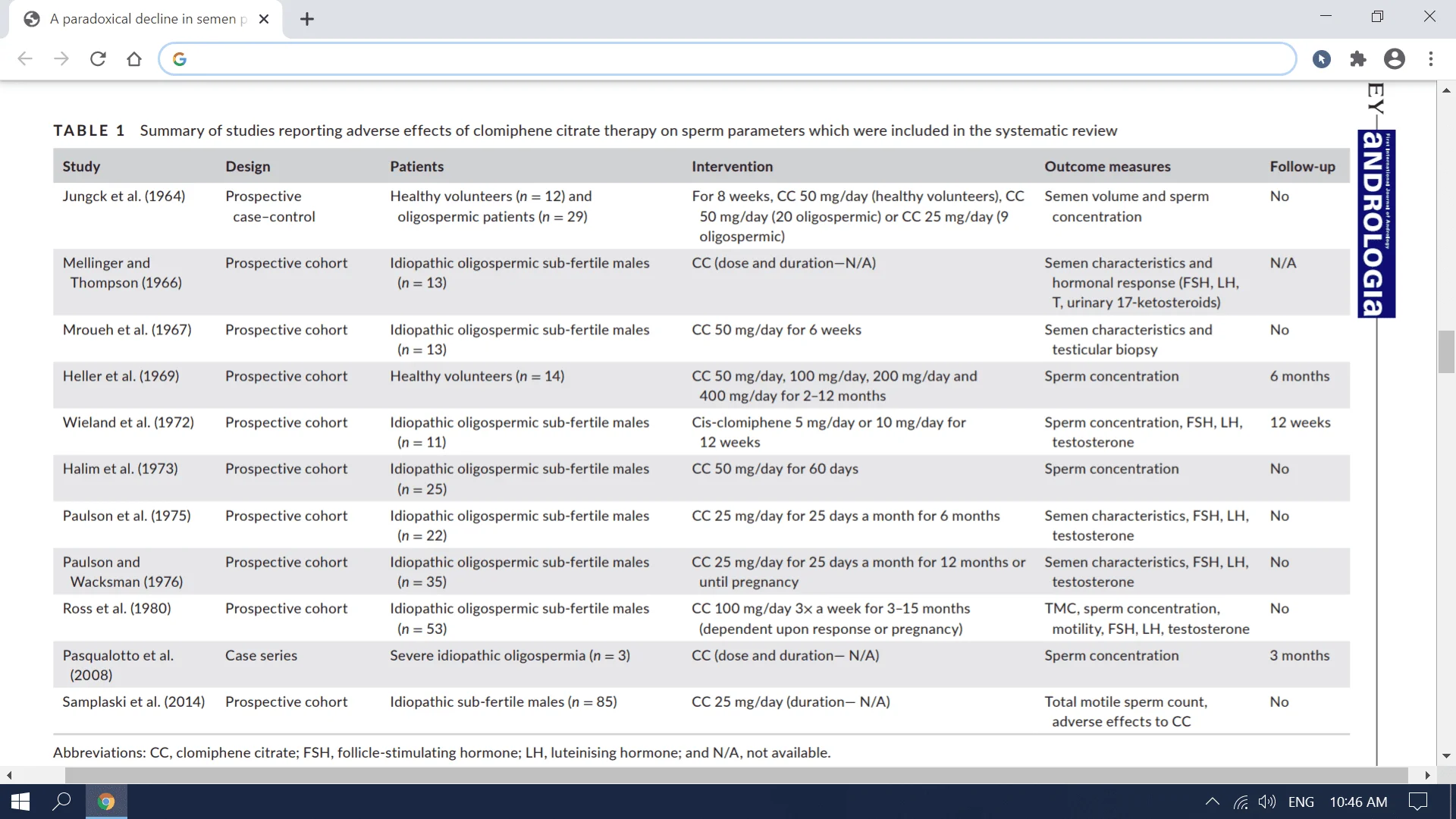Click the 'Intervention' column header
The width and height of the screenshot is (1456, 819).
point(733,166)
